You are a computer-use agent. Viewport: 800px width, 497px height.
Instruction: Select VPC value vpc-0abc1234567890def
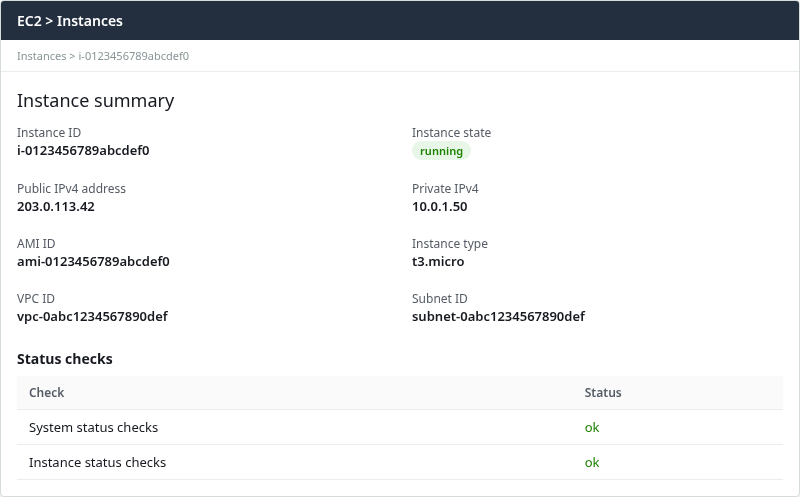pyautogui.click(x=92, y=317)
